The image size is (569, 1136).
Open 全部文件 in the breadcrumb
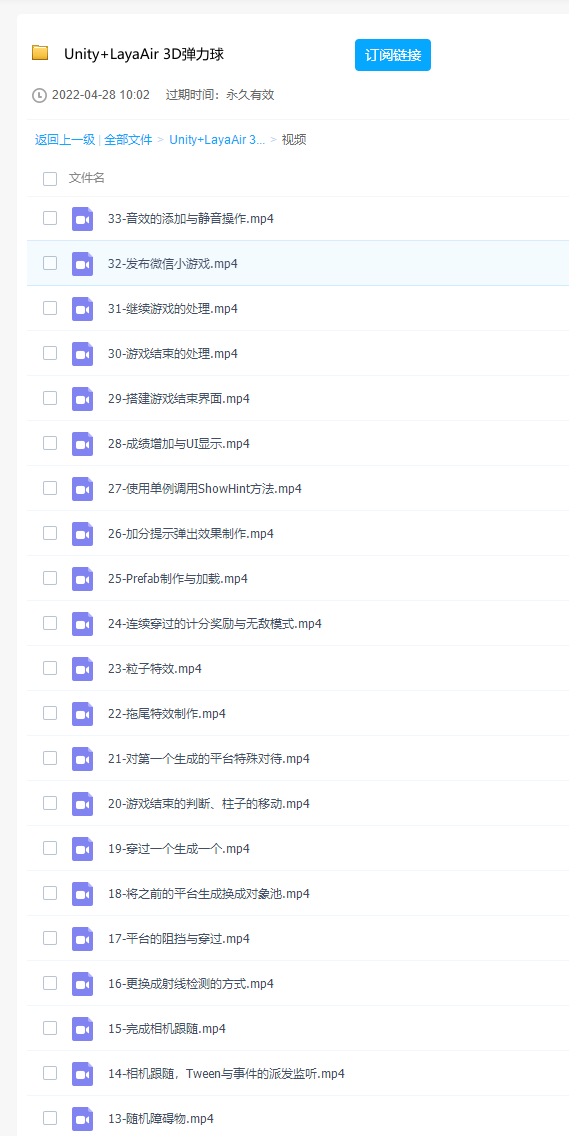click(x=128, y=140)
